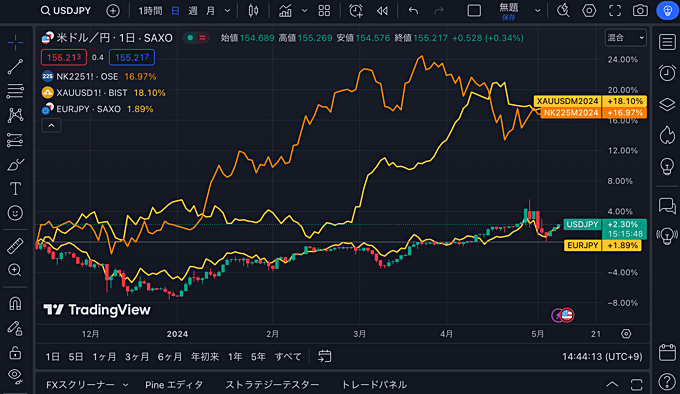Select the 1時間 timeframe
This screenshot has width=680, height=394.
coord(150,11)
